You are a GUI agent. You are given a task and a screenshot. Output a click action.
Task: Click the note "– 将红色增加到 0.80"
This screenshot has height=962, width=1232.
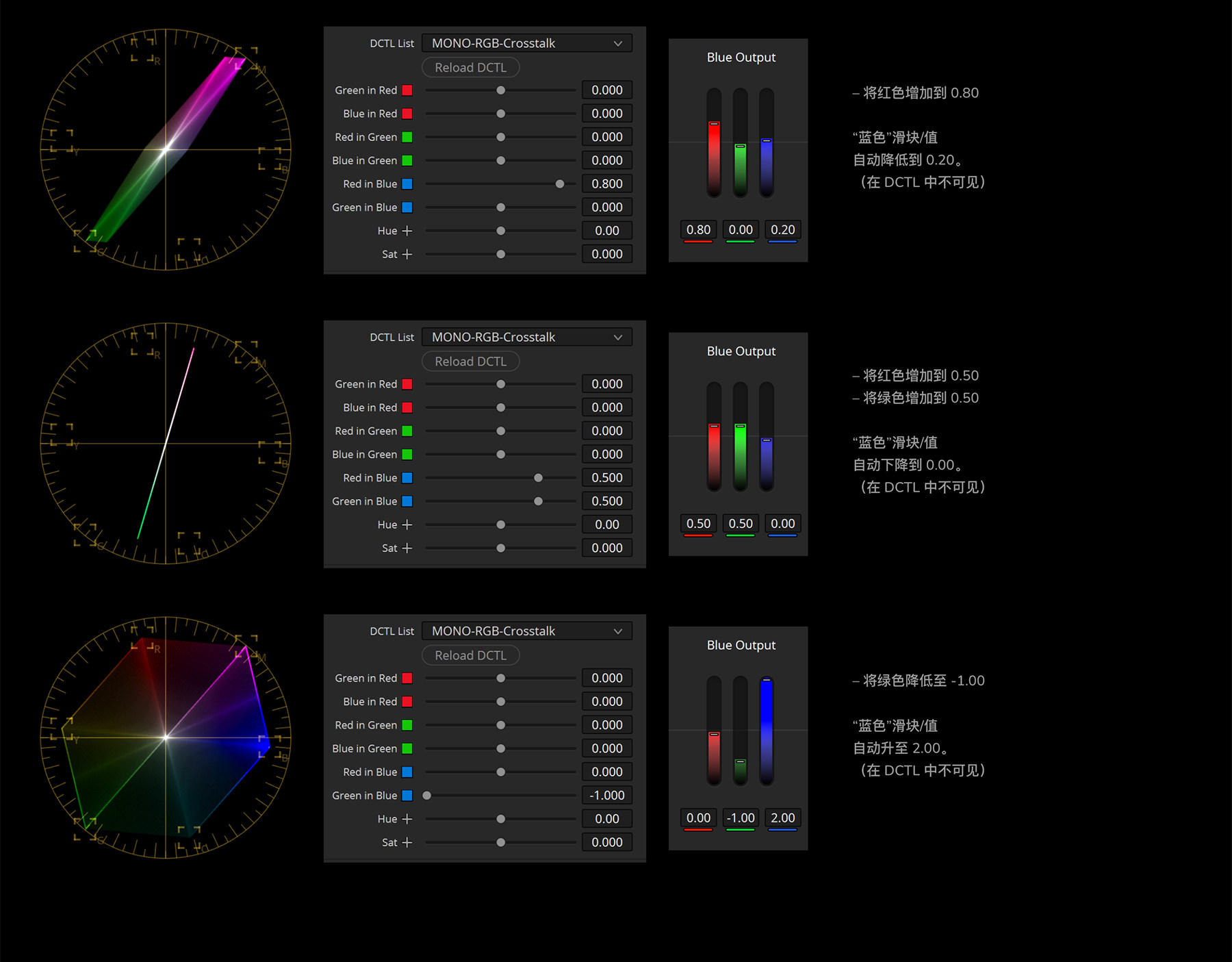(916, 93)
